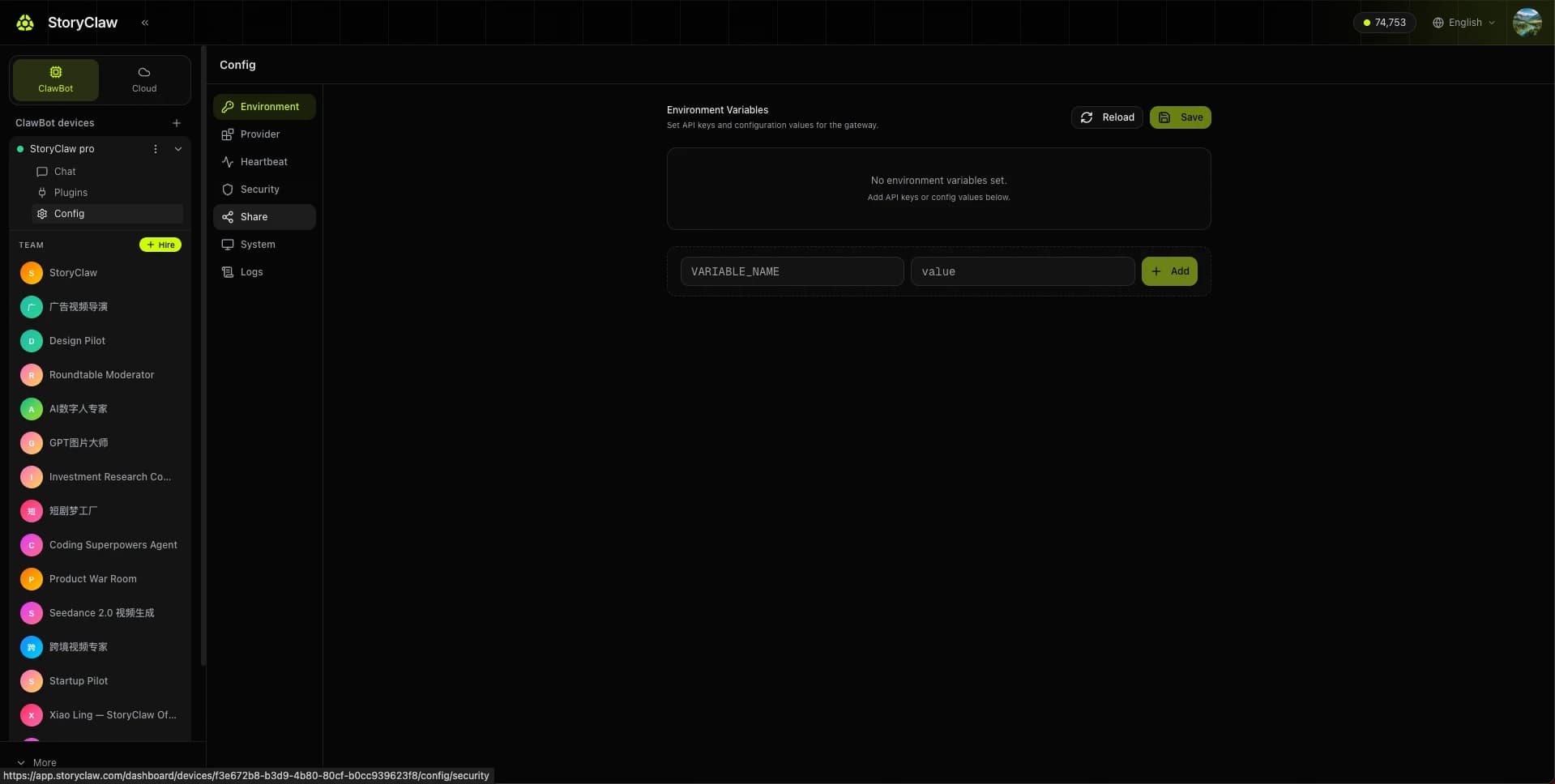This screenshot has width=1555, height=784.
Task: Click Add to add the variable
Action: [x=1169, y=271]
